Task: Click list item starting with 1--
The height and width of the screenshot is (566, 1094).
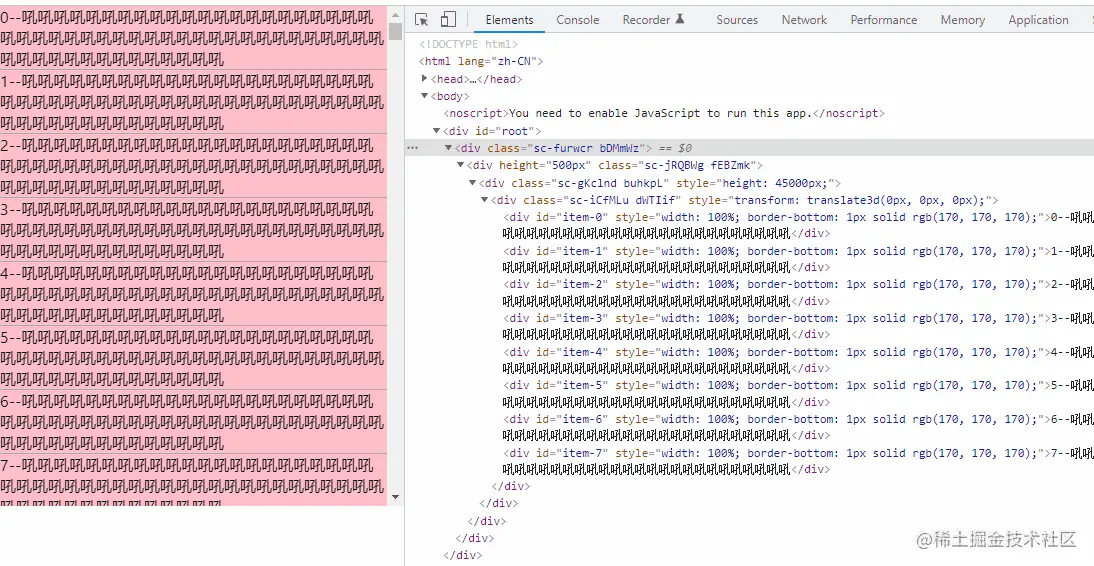Action: point(193,102)
